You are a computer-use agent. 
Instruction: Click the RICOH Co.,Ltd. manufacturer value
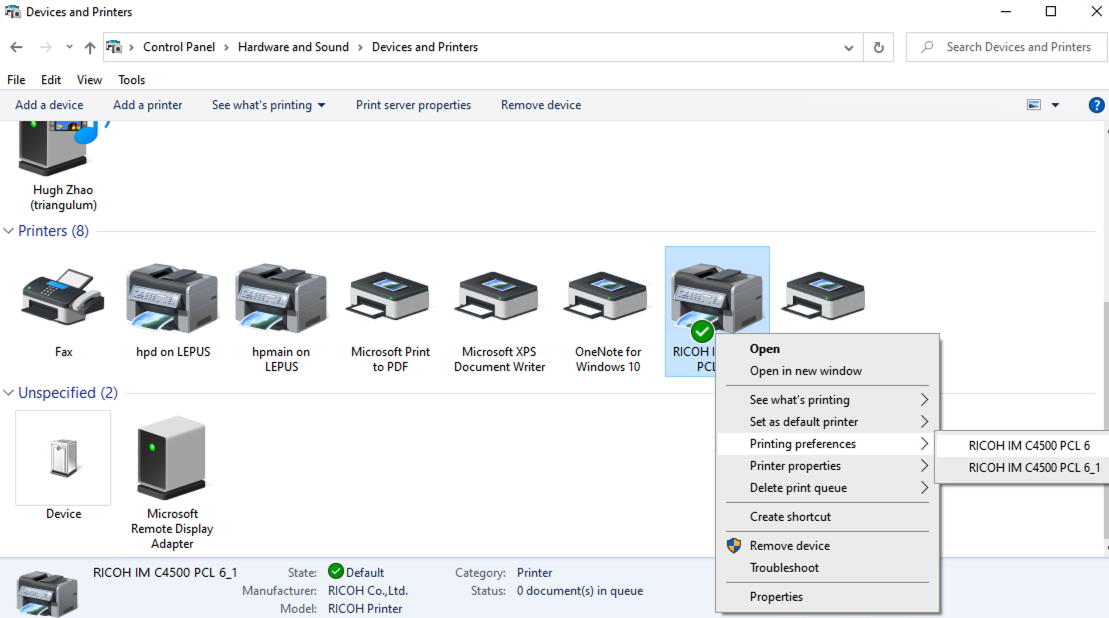tap(368, 591)
